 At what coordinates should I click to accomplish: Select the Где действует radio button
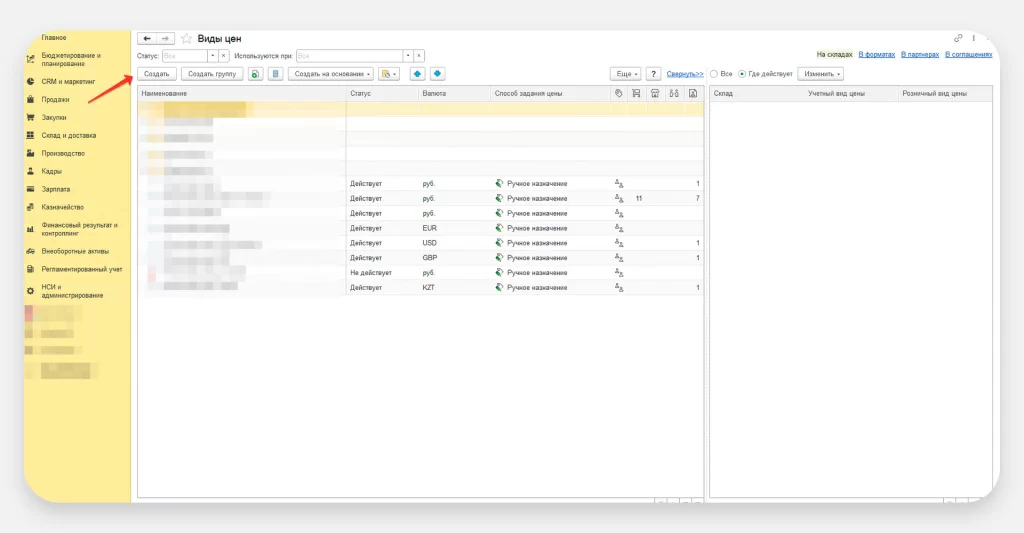[741, 74]
